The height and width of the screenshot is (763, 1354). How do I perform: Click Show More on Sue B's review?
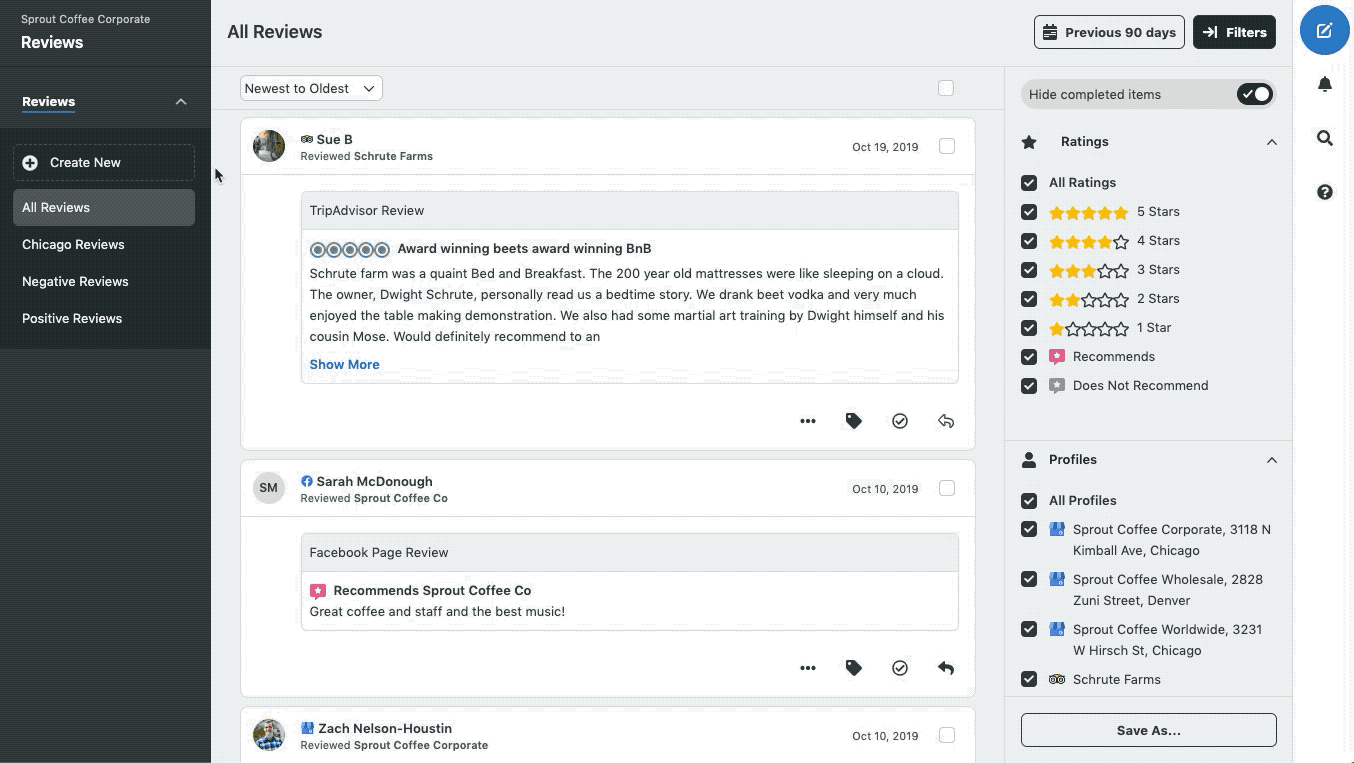point(344,364)
